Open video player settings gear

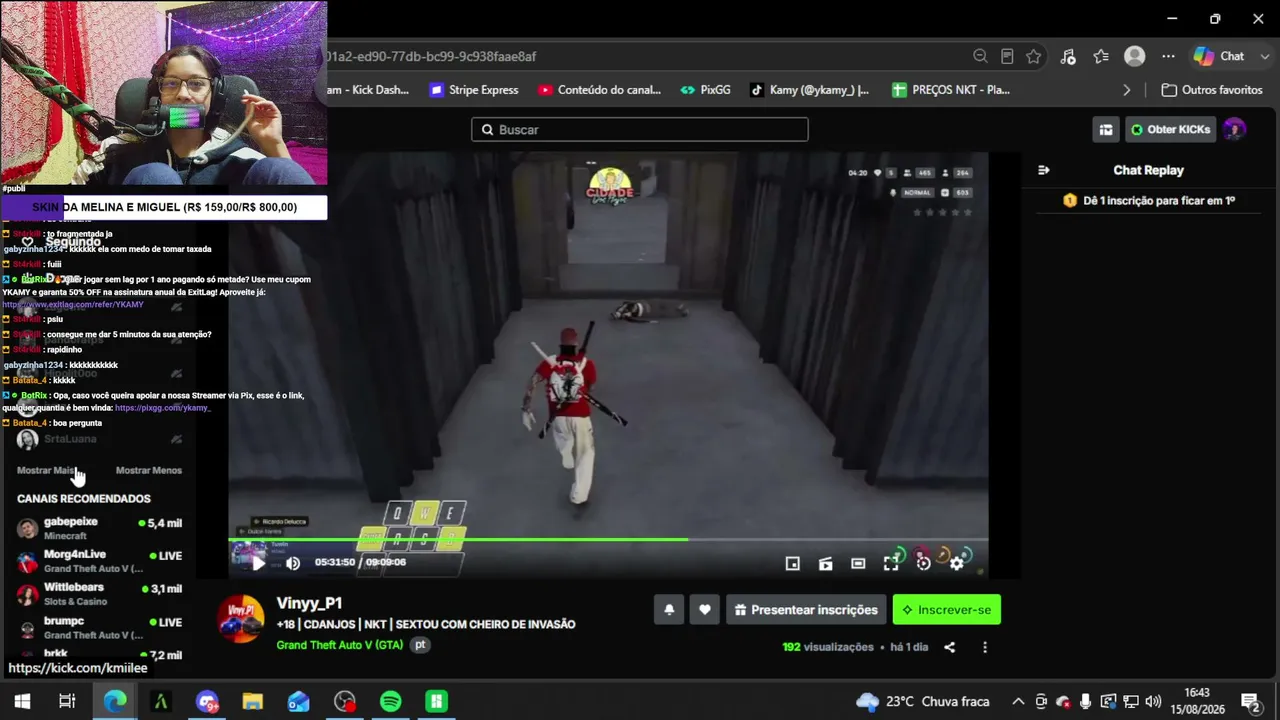(957, 564)
